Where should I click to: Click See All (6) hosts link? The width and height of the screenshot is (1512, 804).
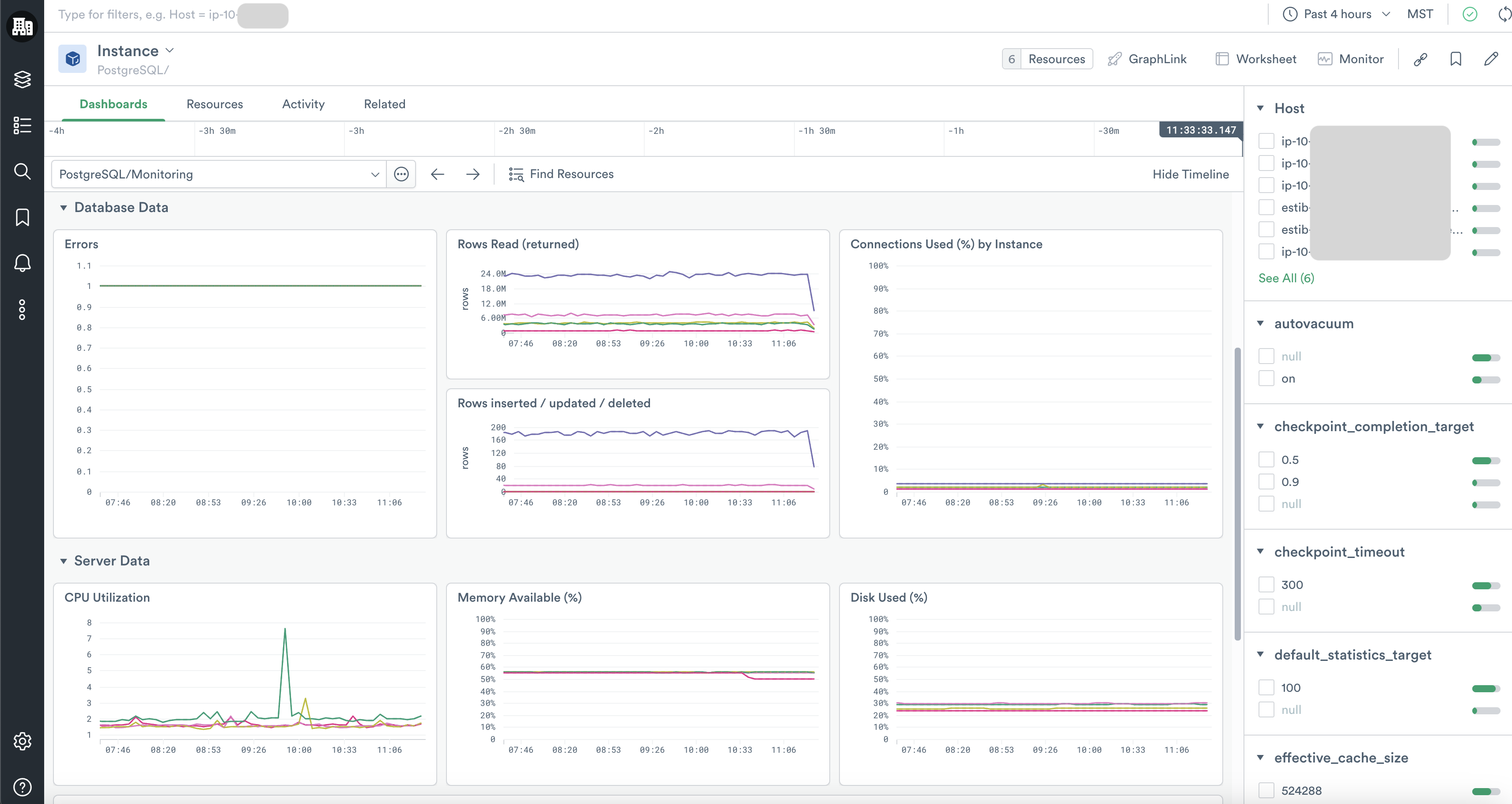1286,278
